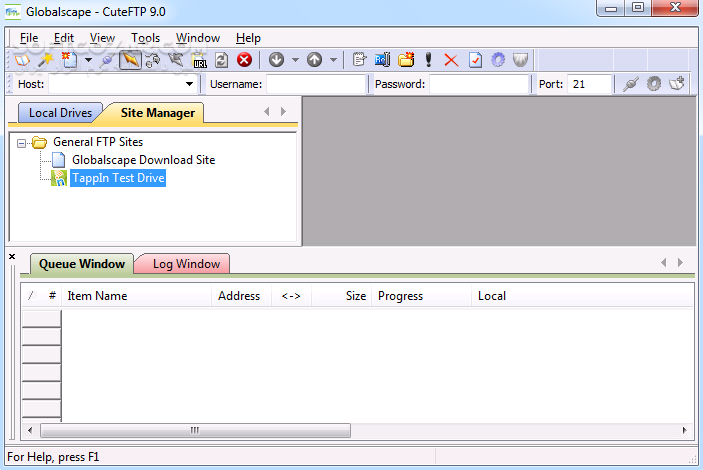Launch the Connection Wizard wand icon
Viewport: 703px width, 470px height.
tap(46, 60)
